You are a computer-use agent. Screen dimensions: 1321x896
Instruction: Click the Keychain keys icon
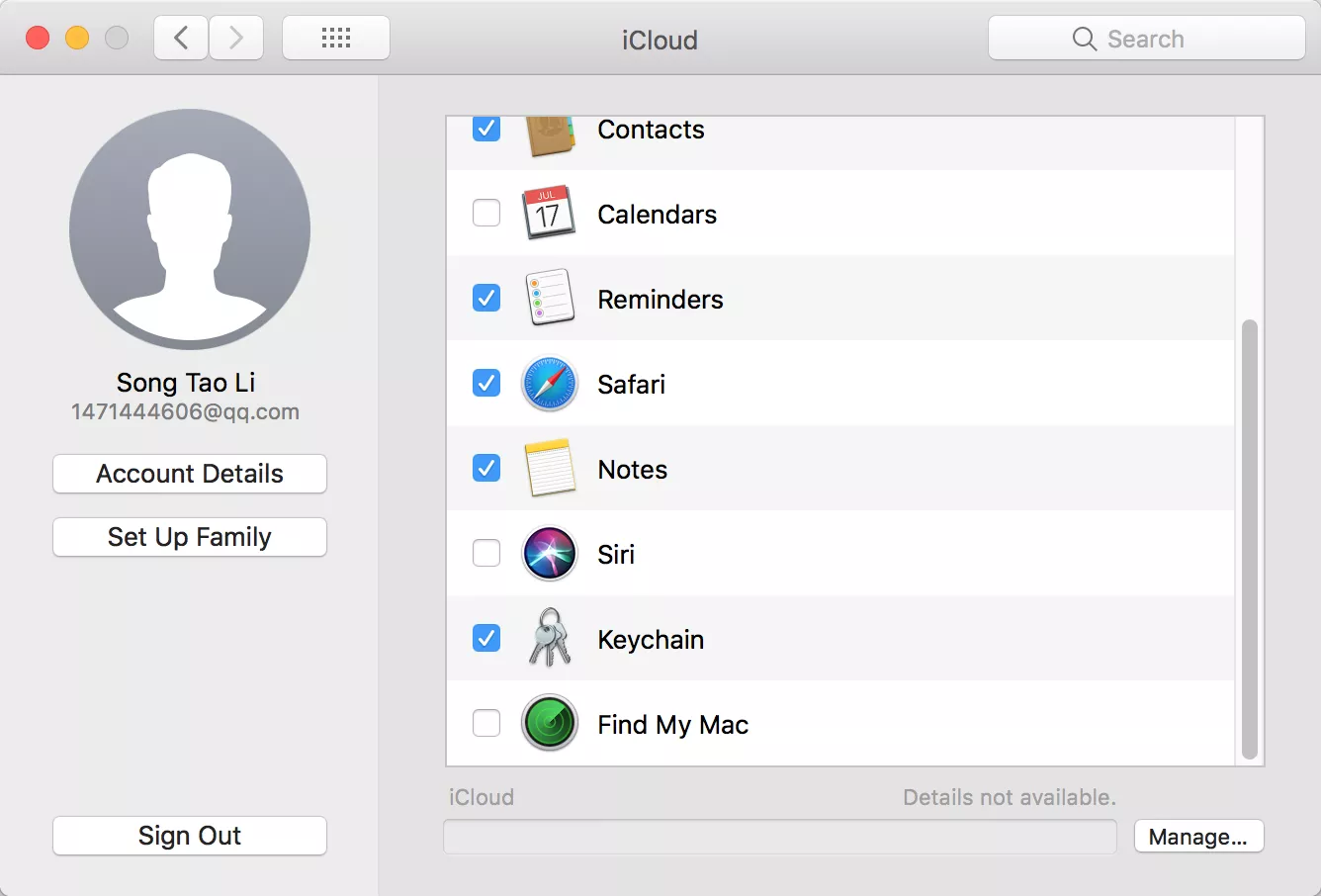tap(550, 638)
